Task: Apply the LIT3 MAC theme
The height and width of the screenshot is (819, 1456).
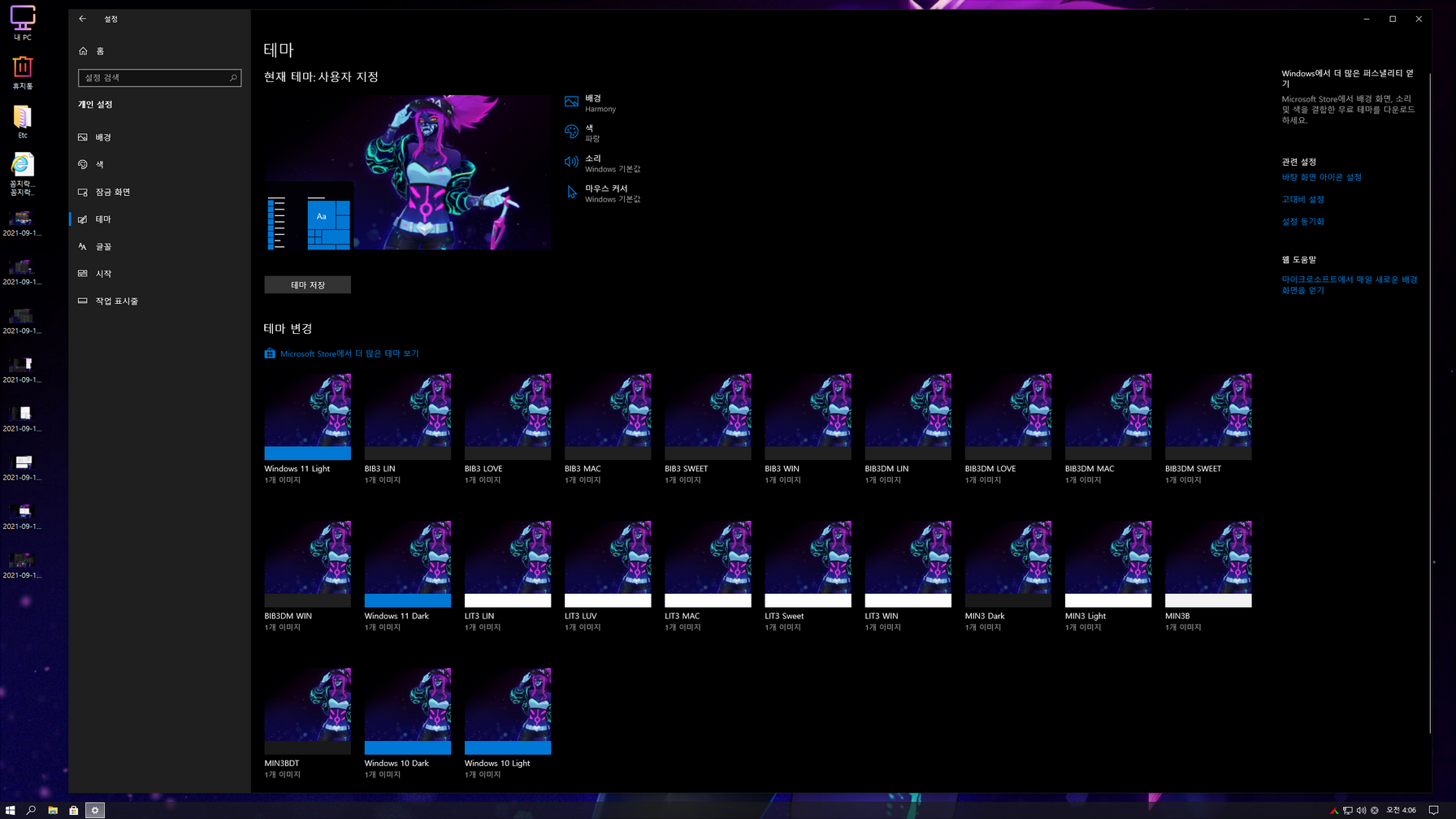Action: (x=708, y=576)
